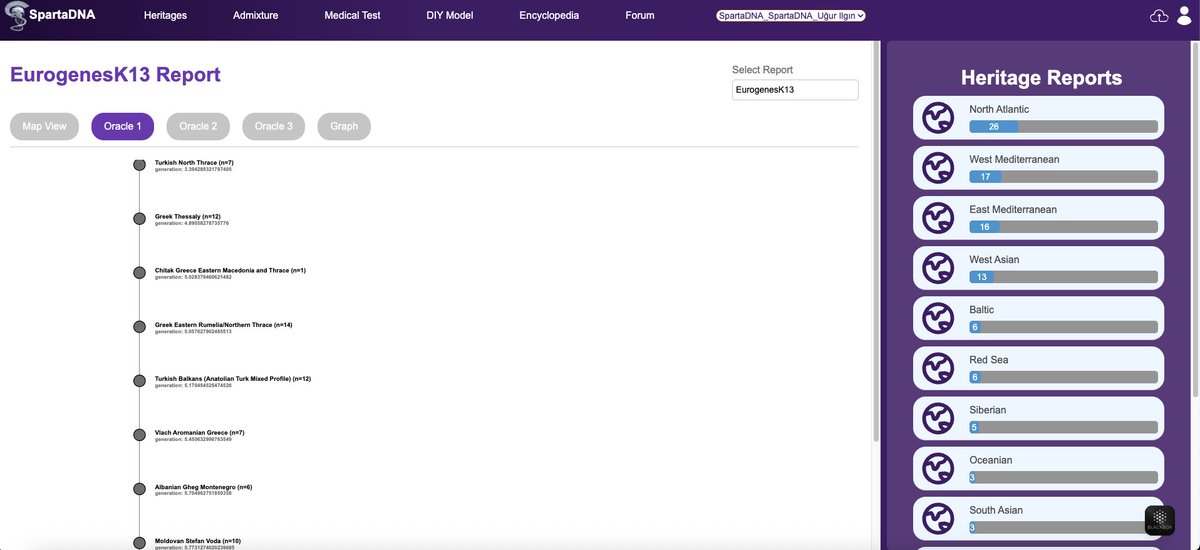Click the North Atlantic progress bar showing 26

coord(1063,127)
